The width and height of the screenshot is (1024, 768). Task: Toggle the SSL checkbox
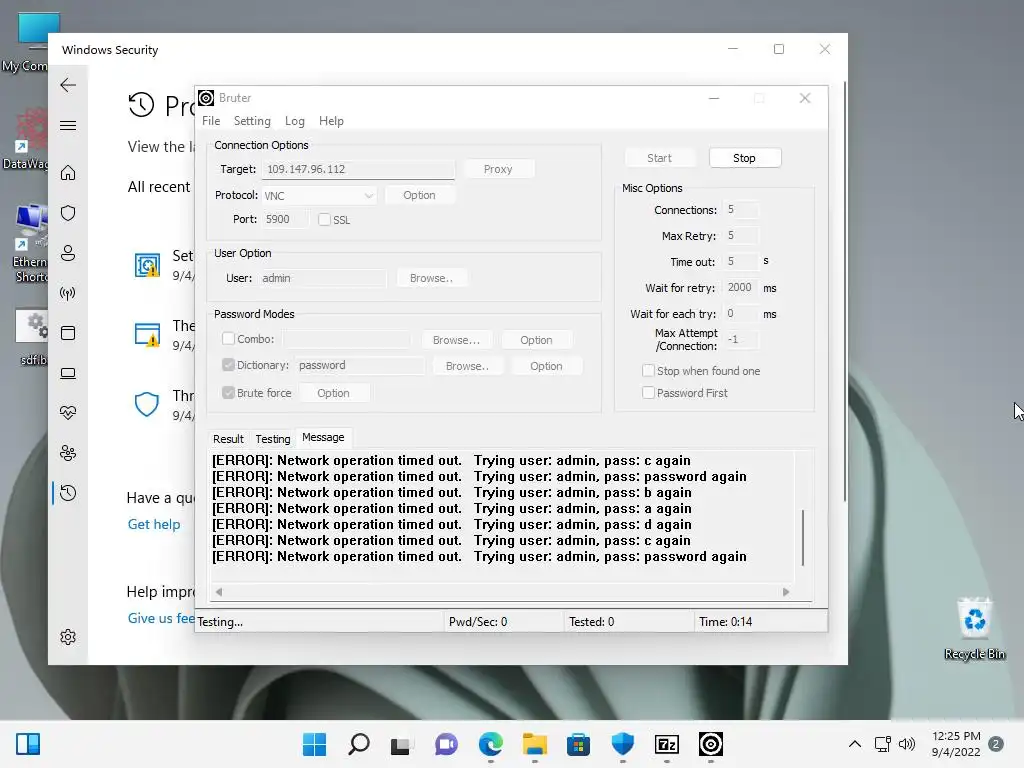tap(325, 220)
